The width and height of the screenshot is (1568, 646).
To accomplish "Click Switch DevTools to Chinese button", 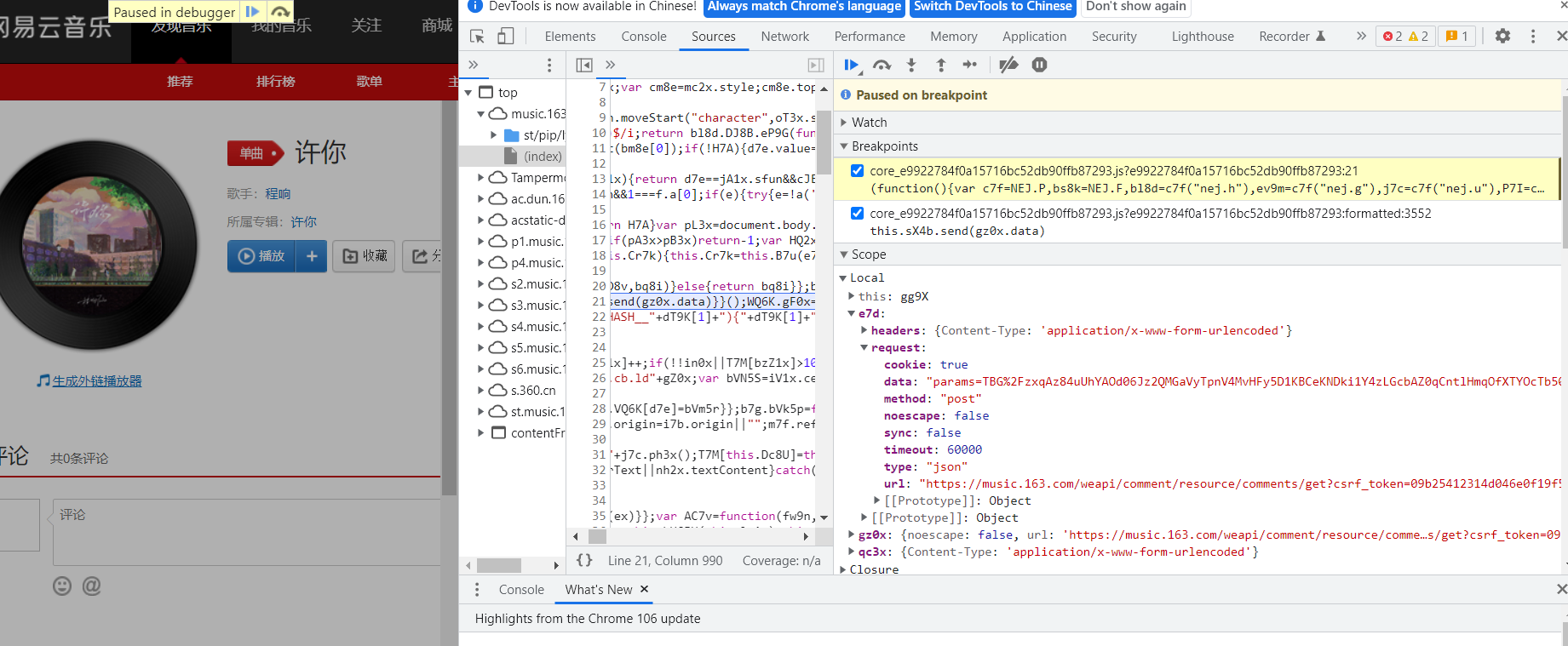I will [x=993, y=7].
